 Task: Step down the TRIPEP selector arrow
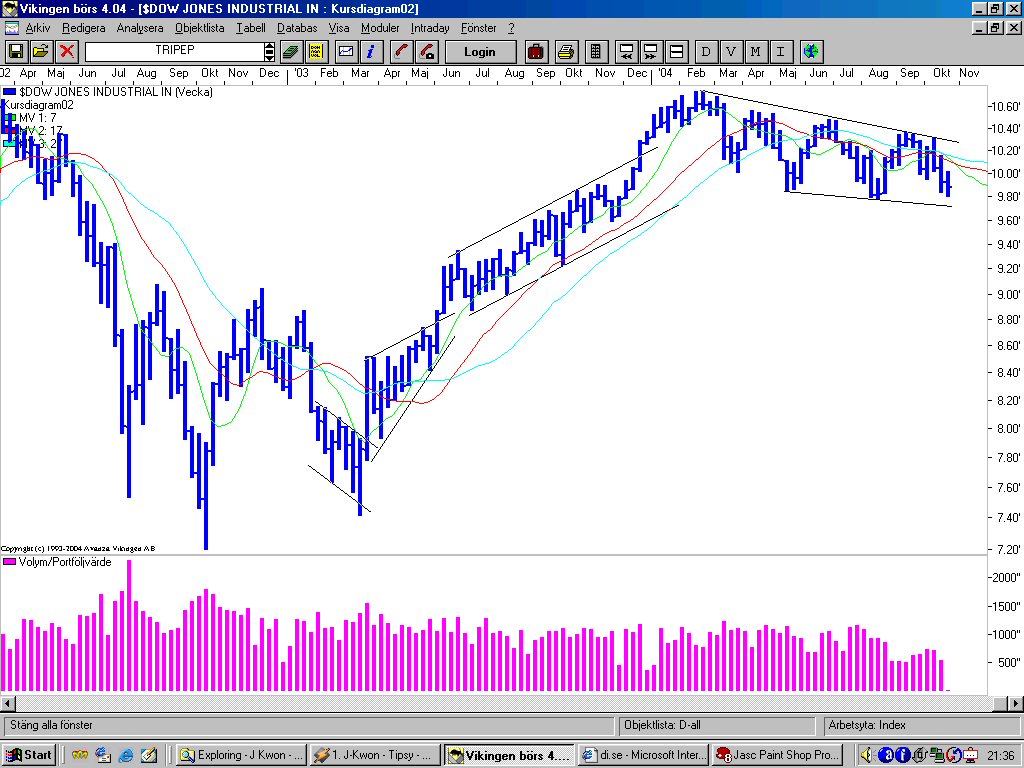pyautogui.click(x=270, y=57)
